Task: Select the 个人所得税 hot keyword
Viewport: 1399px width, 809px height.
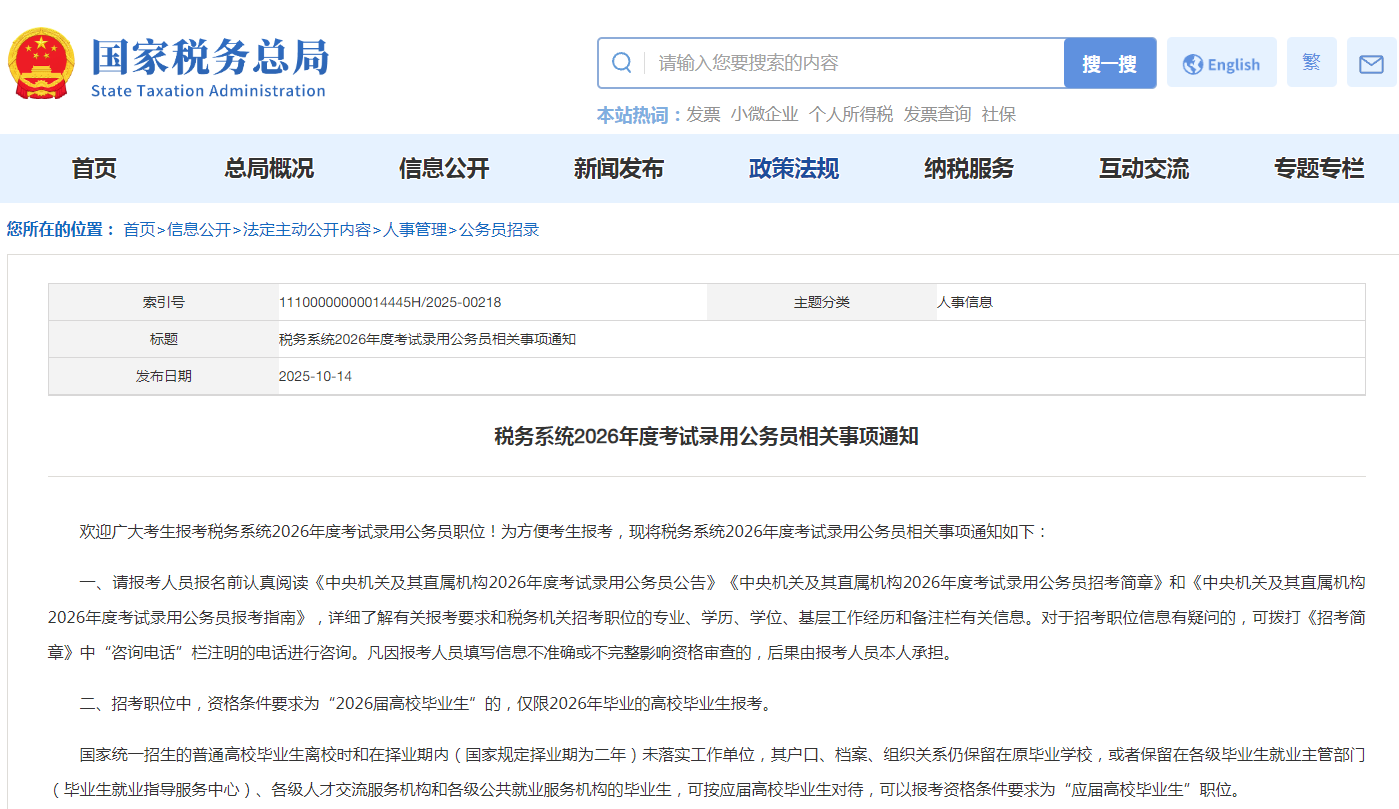Action: 851,115
